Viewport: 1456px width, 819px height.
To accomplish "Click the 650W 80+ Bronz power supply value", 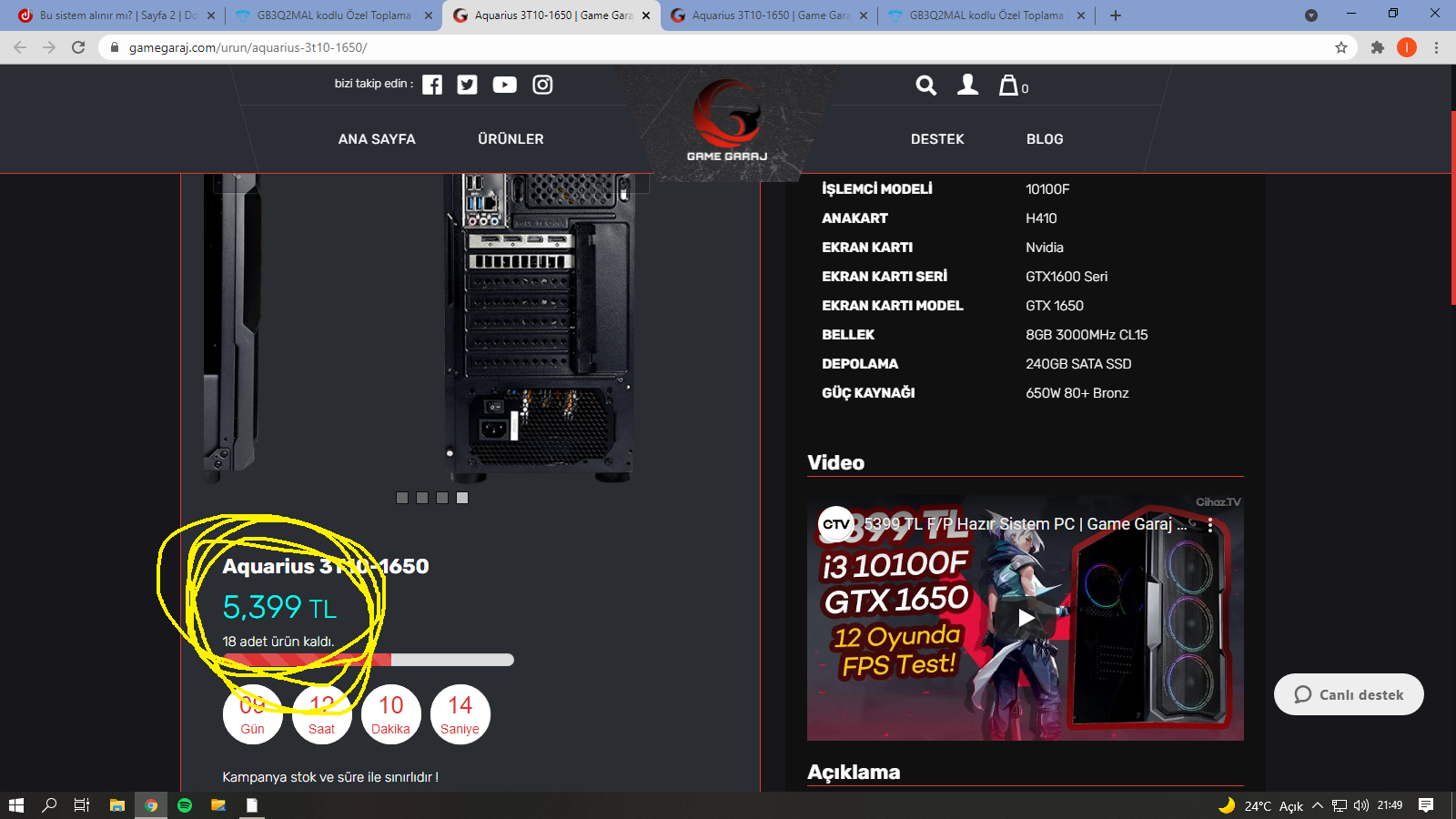I will coord(1077,393).
